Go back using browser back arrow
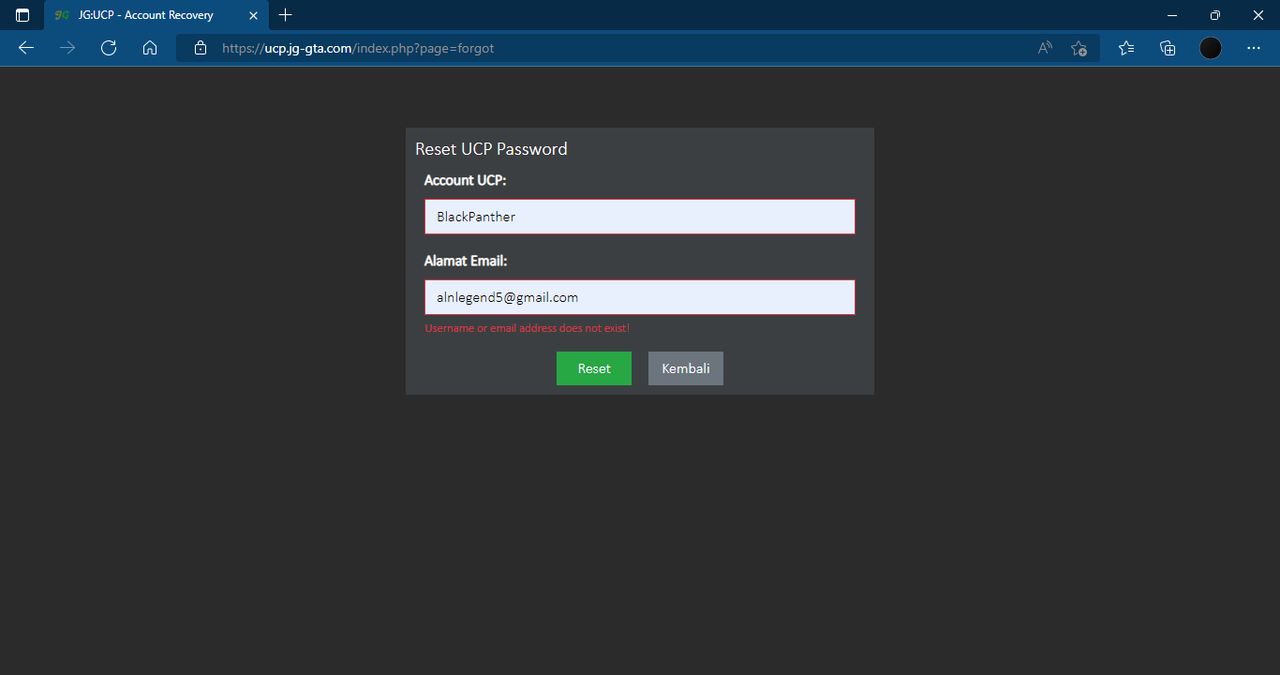The height and width of the screenshot is (675, 1280). (x=26, y=48)
